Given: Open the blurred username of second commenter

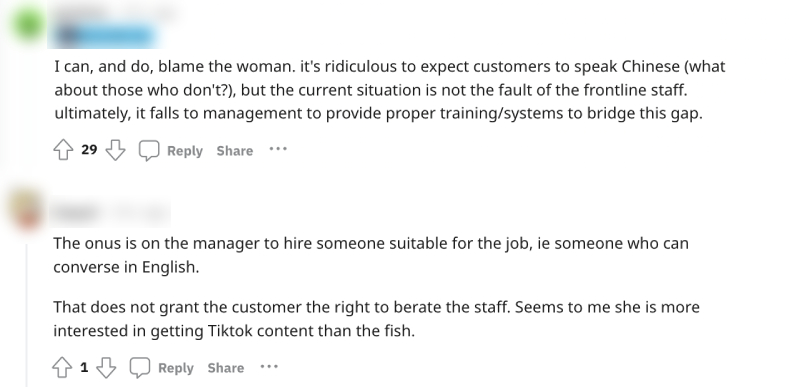Looking at the screenshot, I should (x=77, y=212).
